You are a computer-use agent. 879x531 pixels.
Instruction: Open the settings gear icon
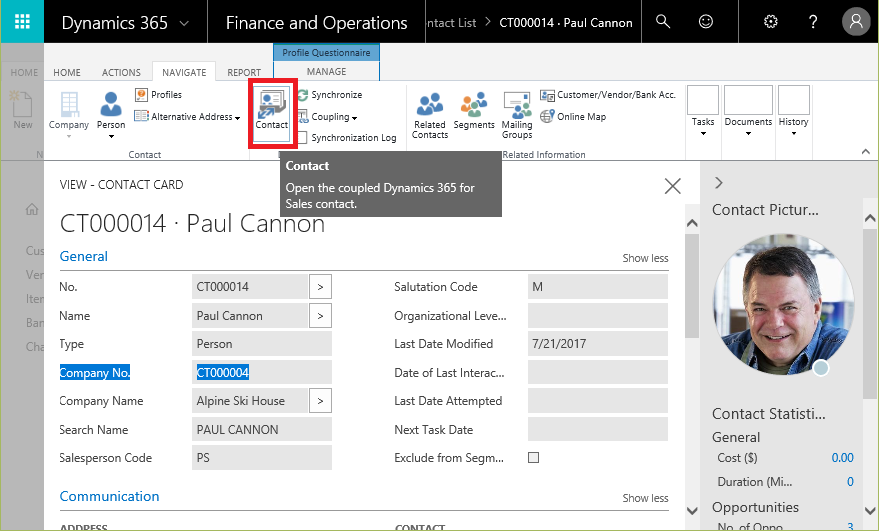(771, 21)
